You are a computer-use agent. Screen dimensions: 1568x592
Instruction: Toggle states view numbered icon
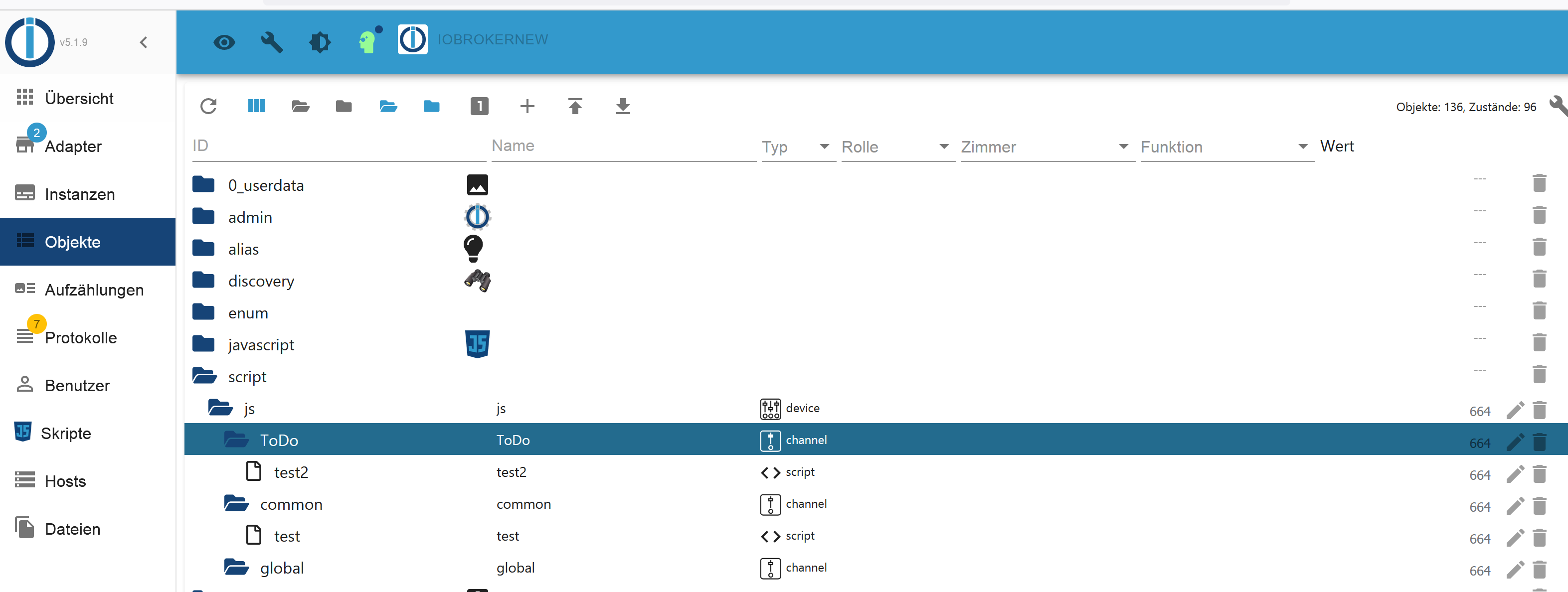(479, 107)
